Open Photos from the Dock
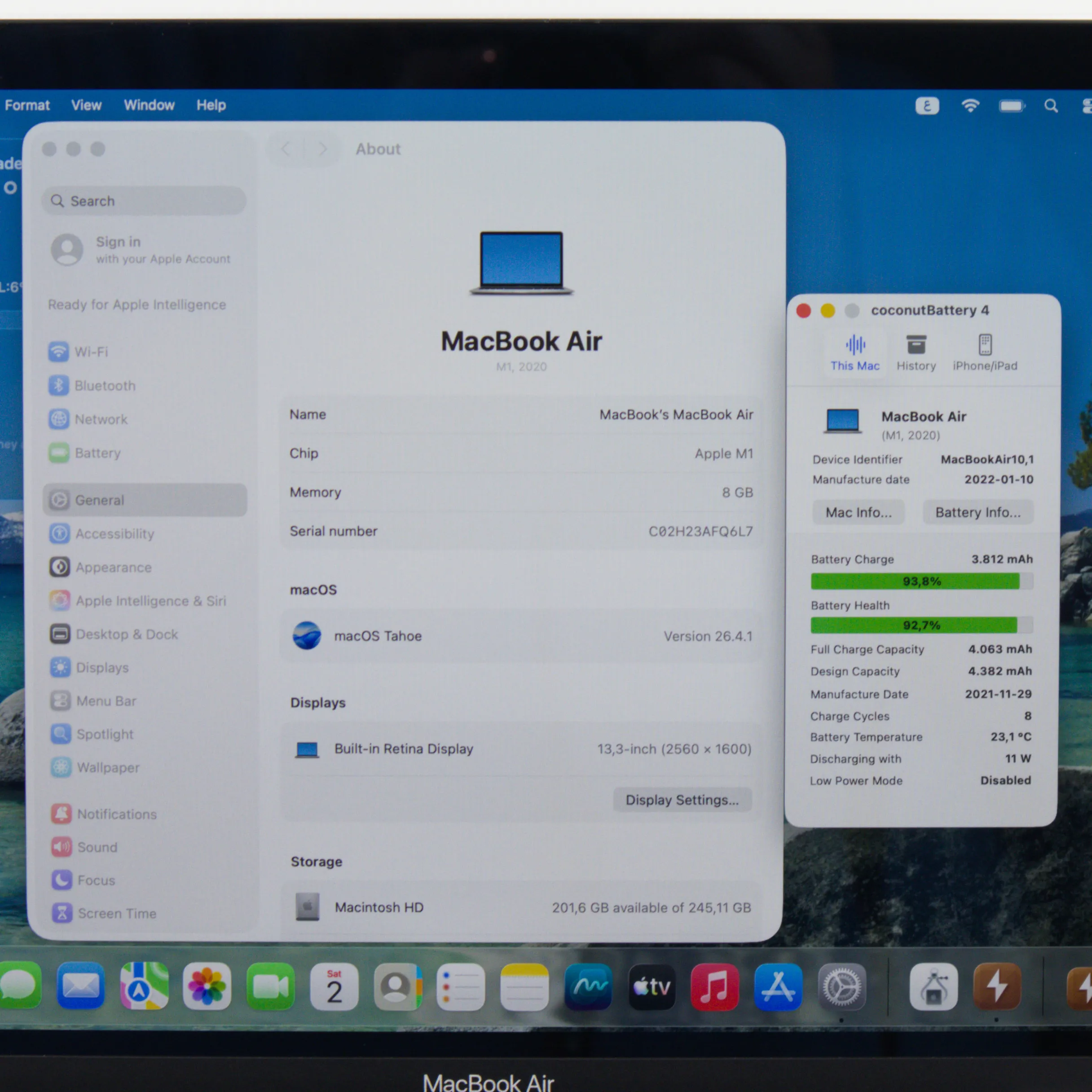 (x=207, y=987)
